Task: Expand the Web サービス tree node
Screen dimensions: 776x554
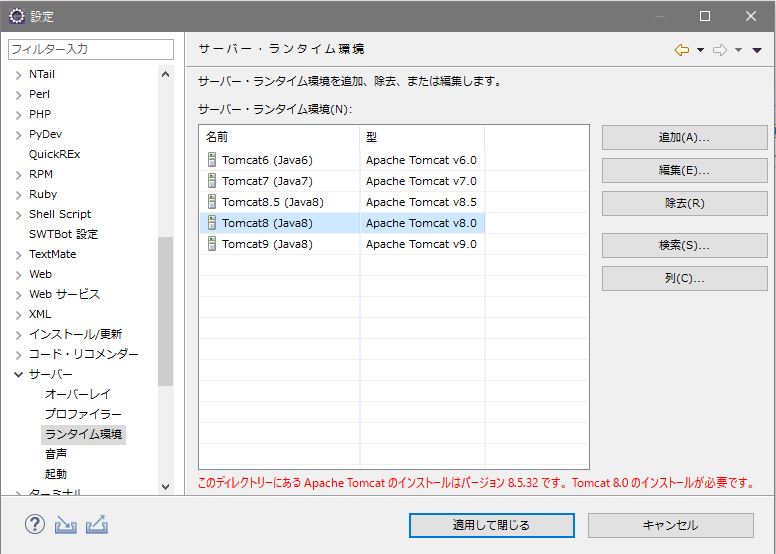Action: point(18,295)
